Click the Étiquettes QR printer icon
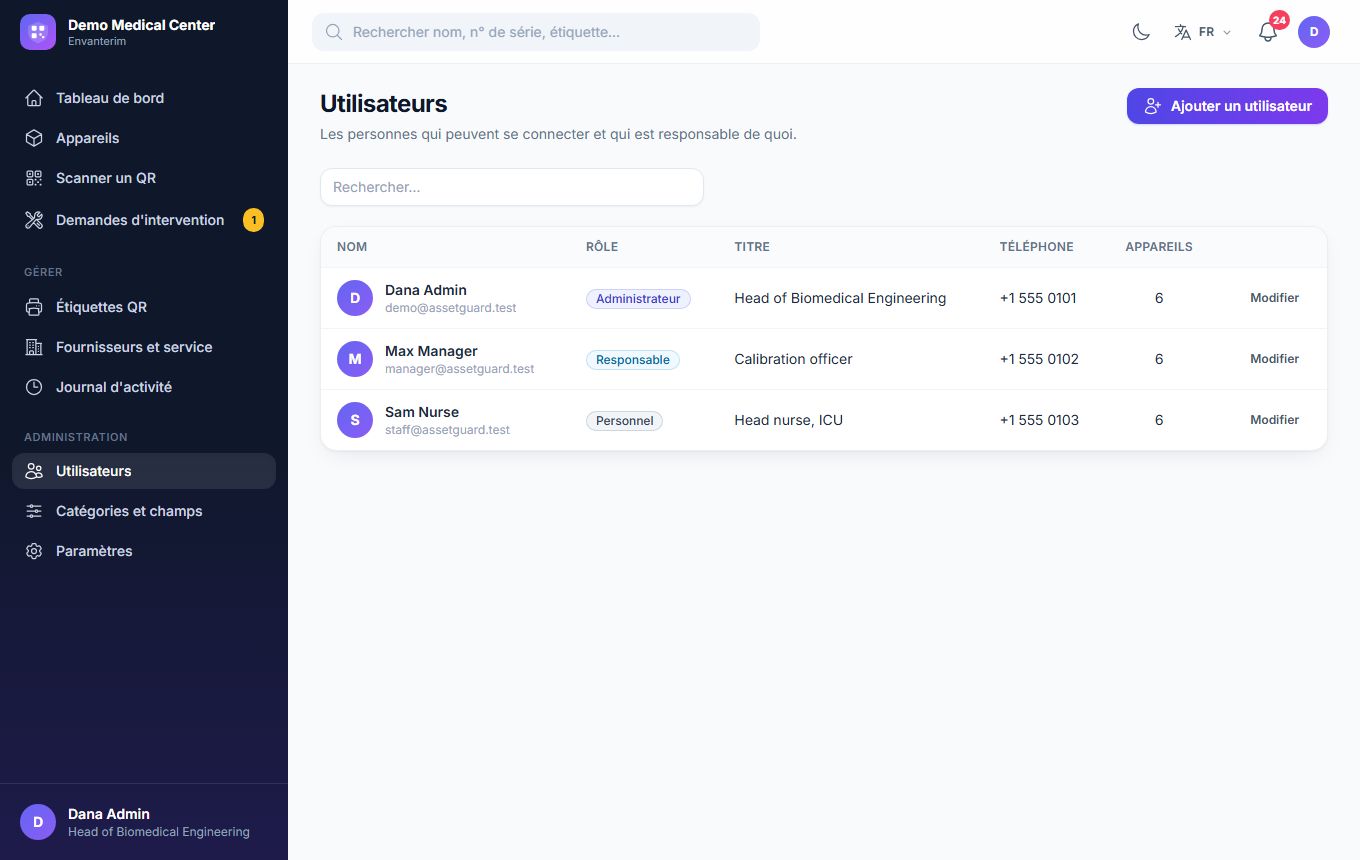 click(x=34, y=307)
